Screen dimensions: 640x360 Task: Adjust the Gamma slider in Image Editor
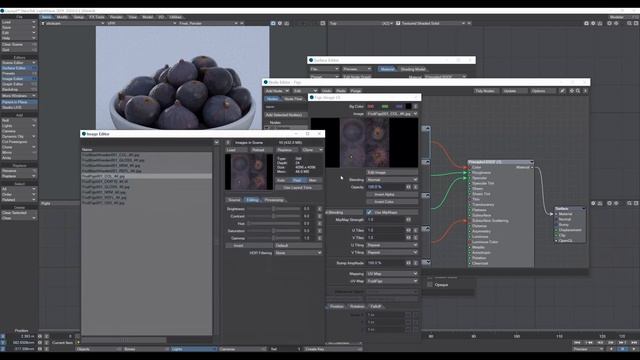273,238
